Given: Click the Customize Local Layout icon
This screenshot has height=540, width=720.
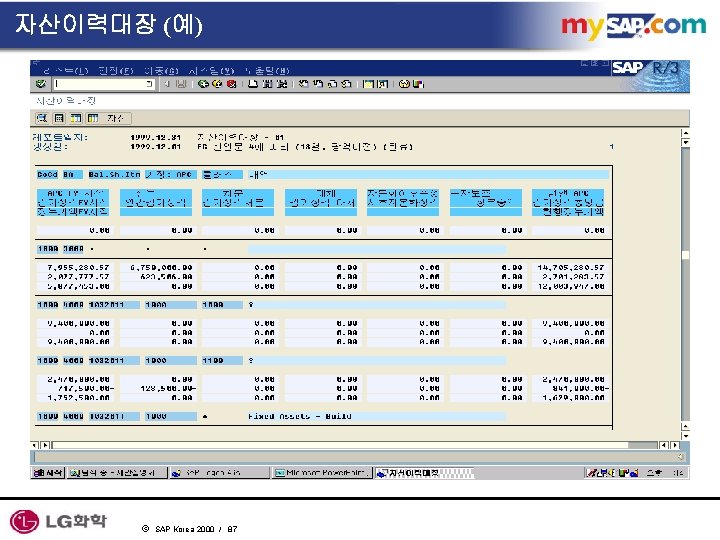Looking at the screenshot, I should 418,84.
